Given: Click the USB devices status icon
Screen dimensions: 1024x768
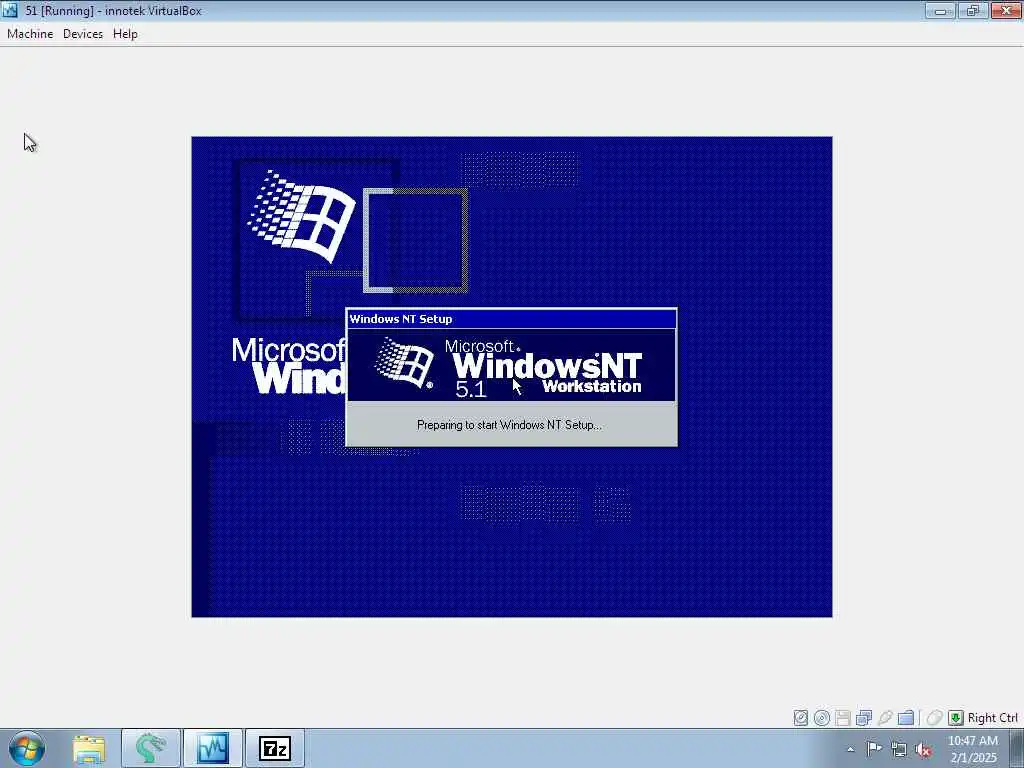Looking at the screenshot, I should (884, 718).
